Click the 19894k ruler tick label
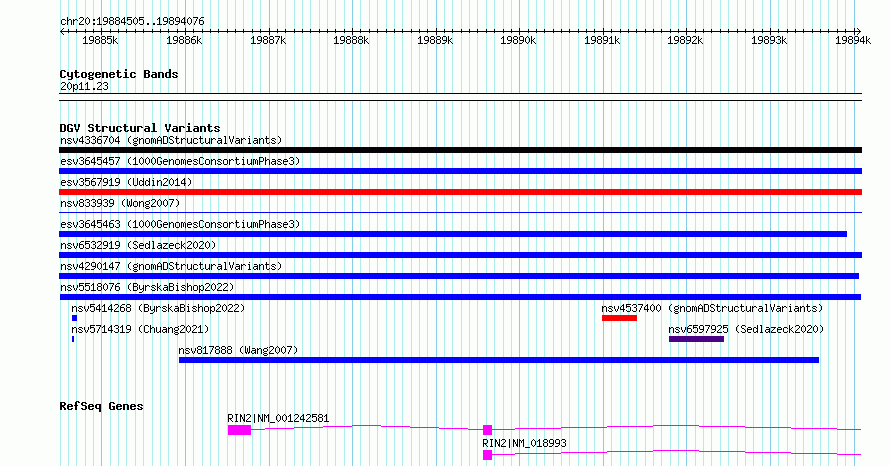This screenshot has width=890, height=466. pos(853,40)
